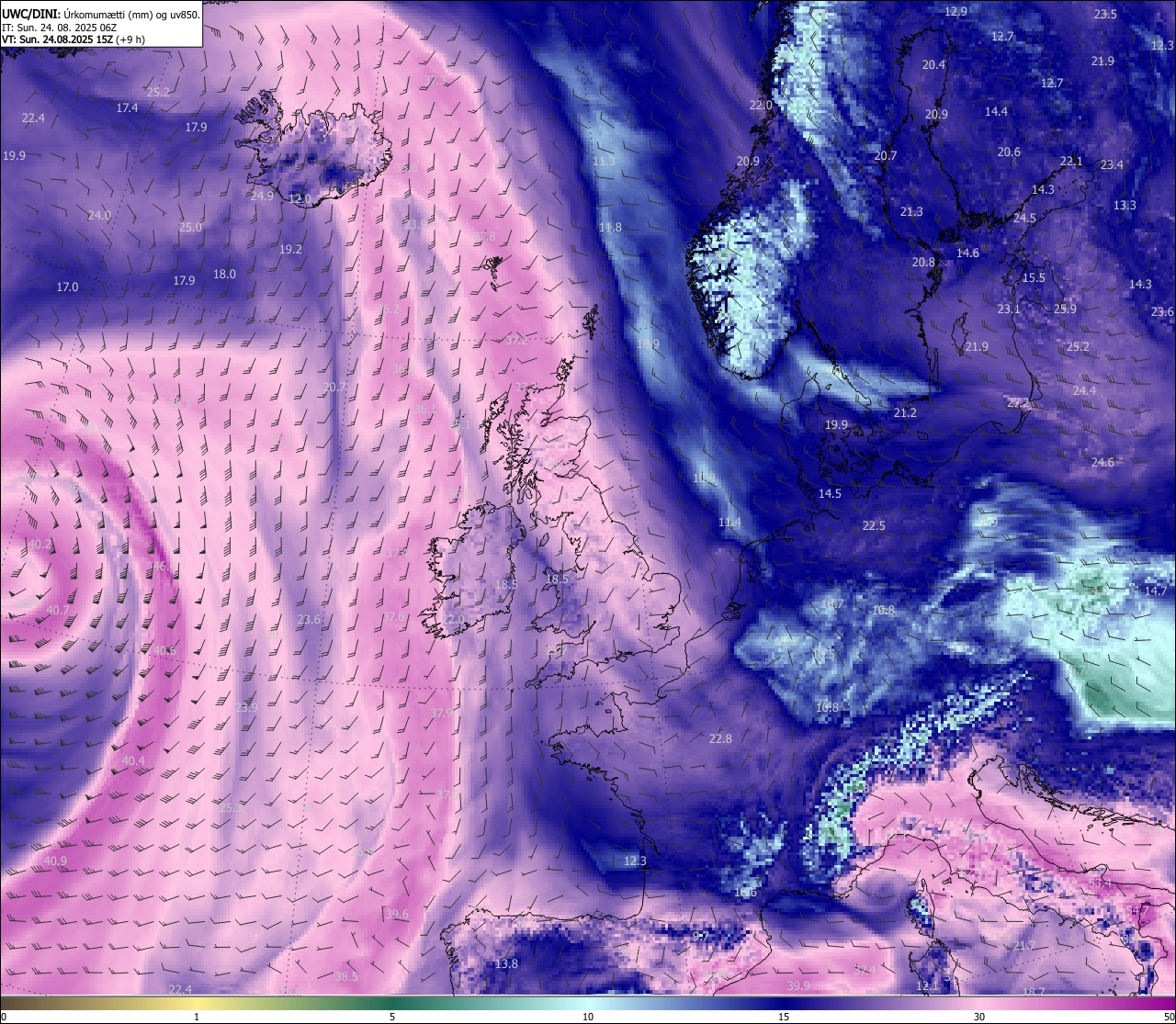Click the map value '25.0'
The width and height of the screenshot is (1176, 1024).
pos(190,227)
